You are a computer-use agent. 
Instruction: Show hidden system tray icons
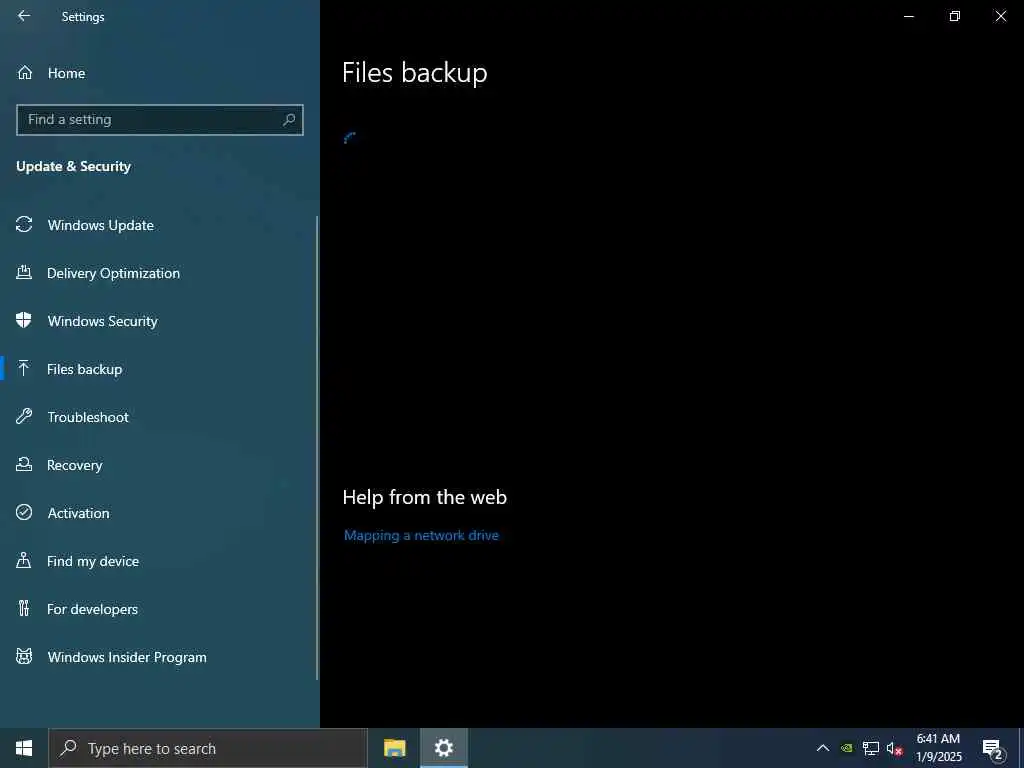[x=823, y=748]
